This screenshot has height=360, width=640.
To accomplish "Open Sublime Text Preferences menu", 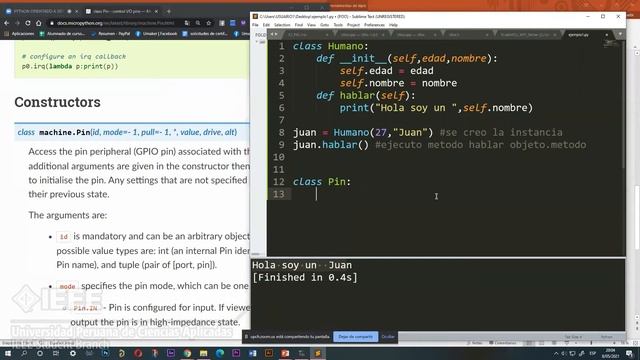I will point(374,25).
